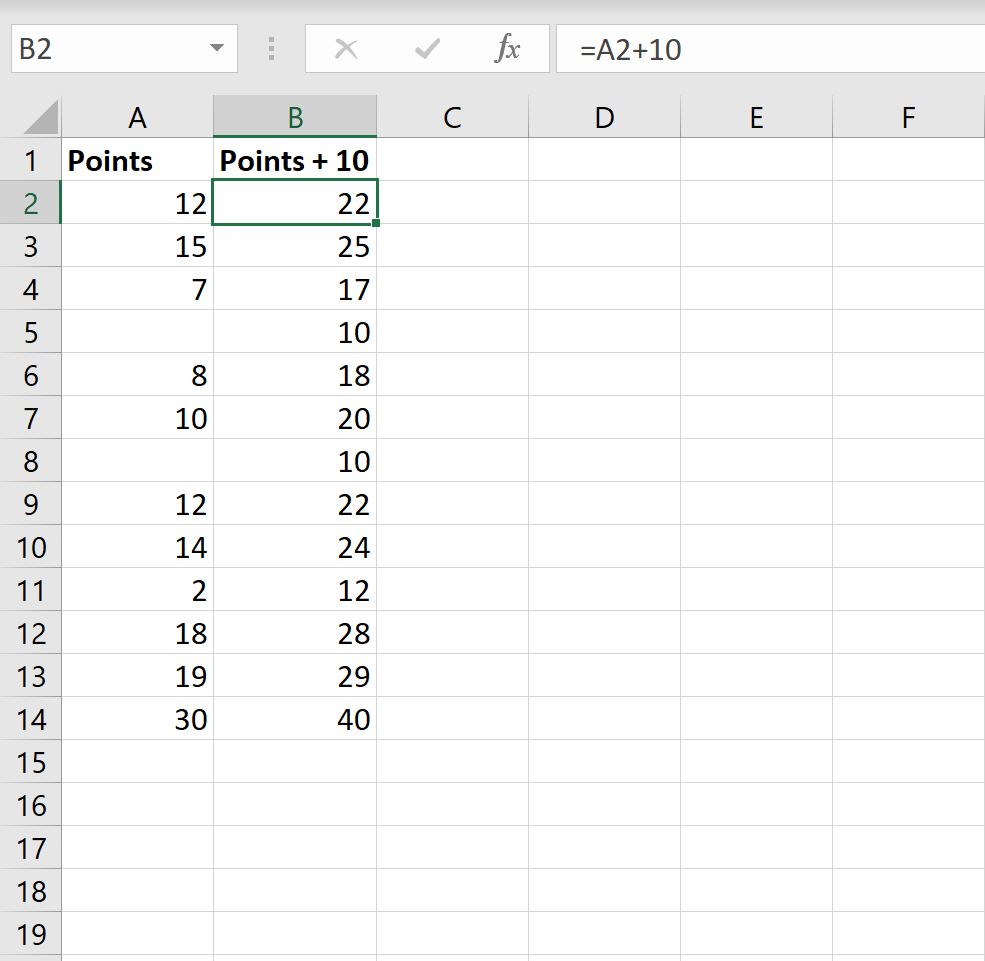985x961 pixels.
Task: Click the vertical ellipsis beside the Name Box
Action: [x=271, y=48]
